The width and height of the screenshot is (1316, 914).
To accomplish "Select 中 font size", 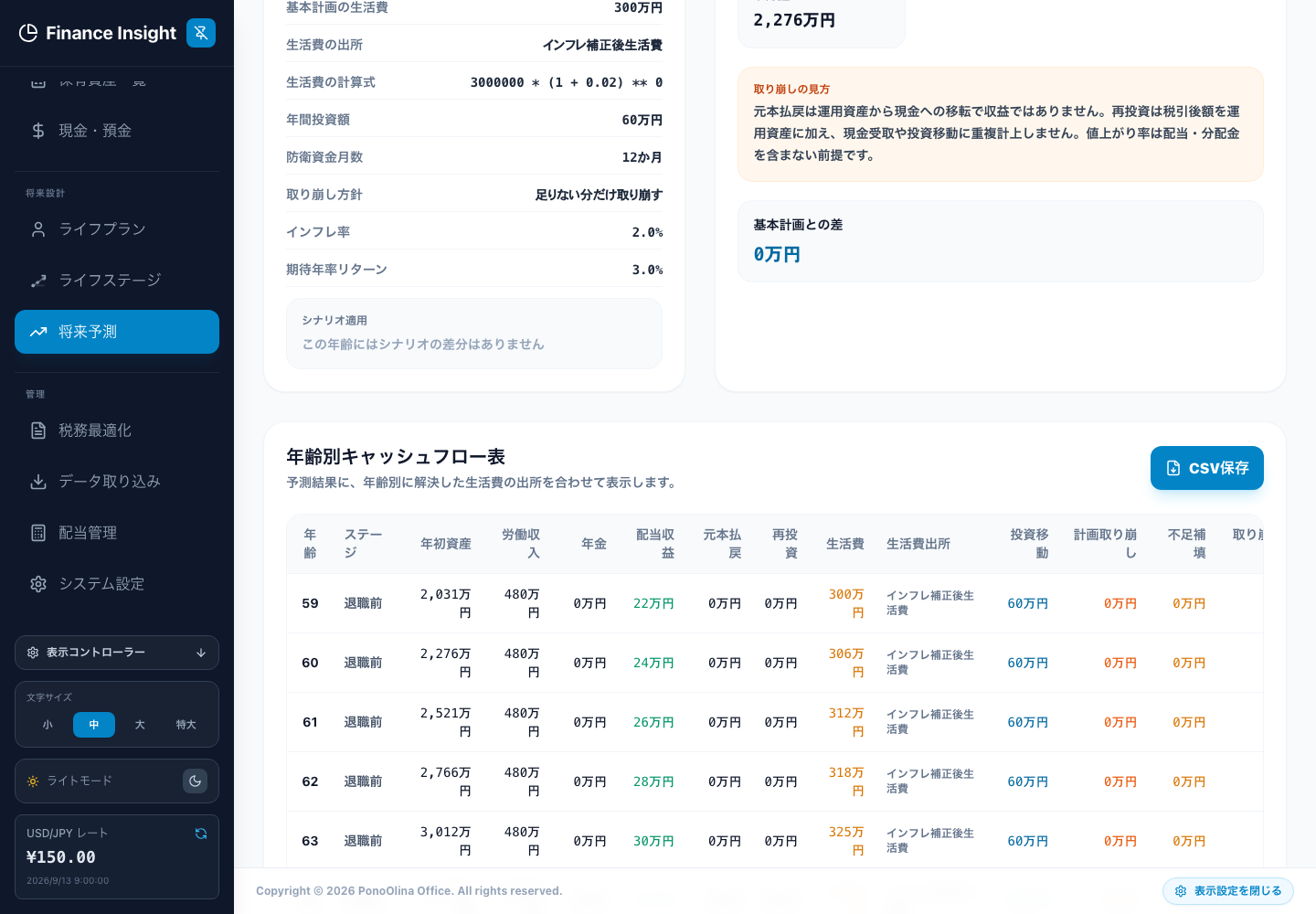I will [94, 725].
